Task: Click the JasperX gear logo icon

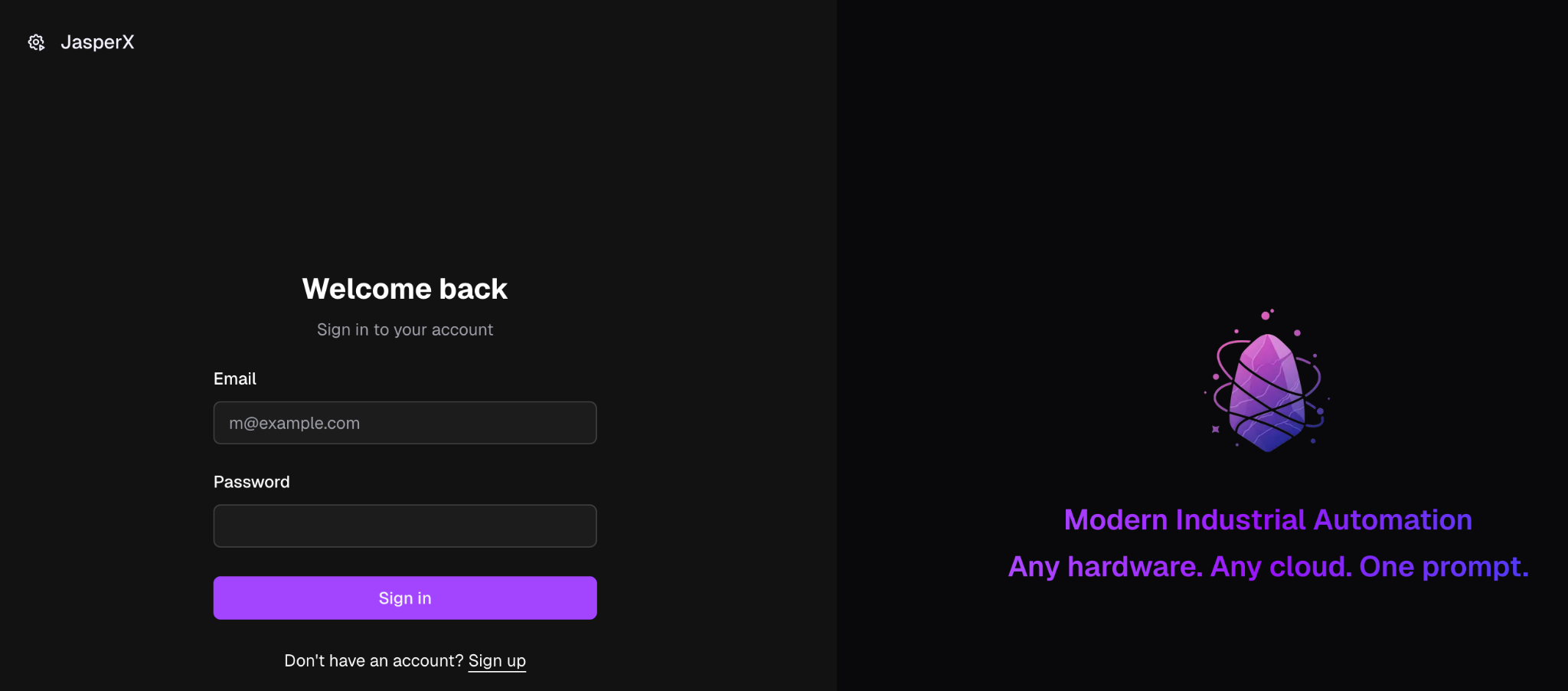Action: pos(36,42)
